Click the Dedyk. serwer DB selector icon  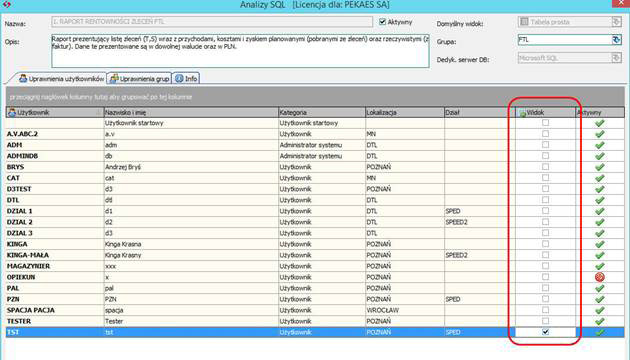point(616,58)
